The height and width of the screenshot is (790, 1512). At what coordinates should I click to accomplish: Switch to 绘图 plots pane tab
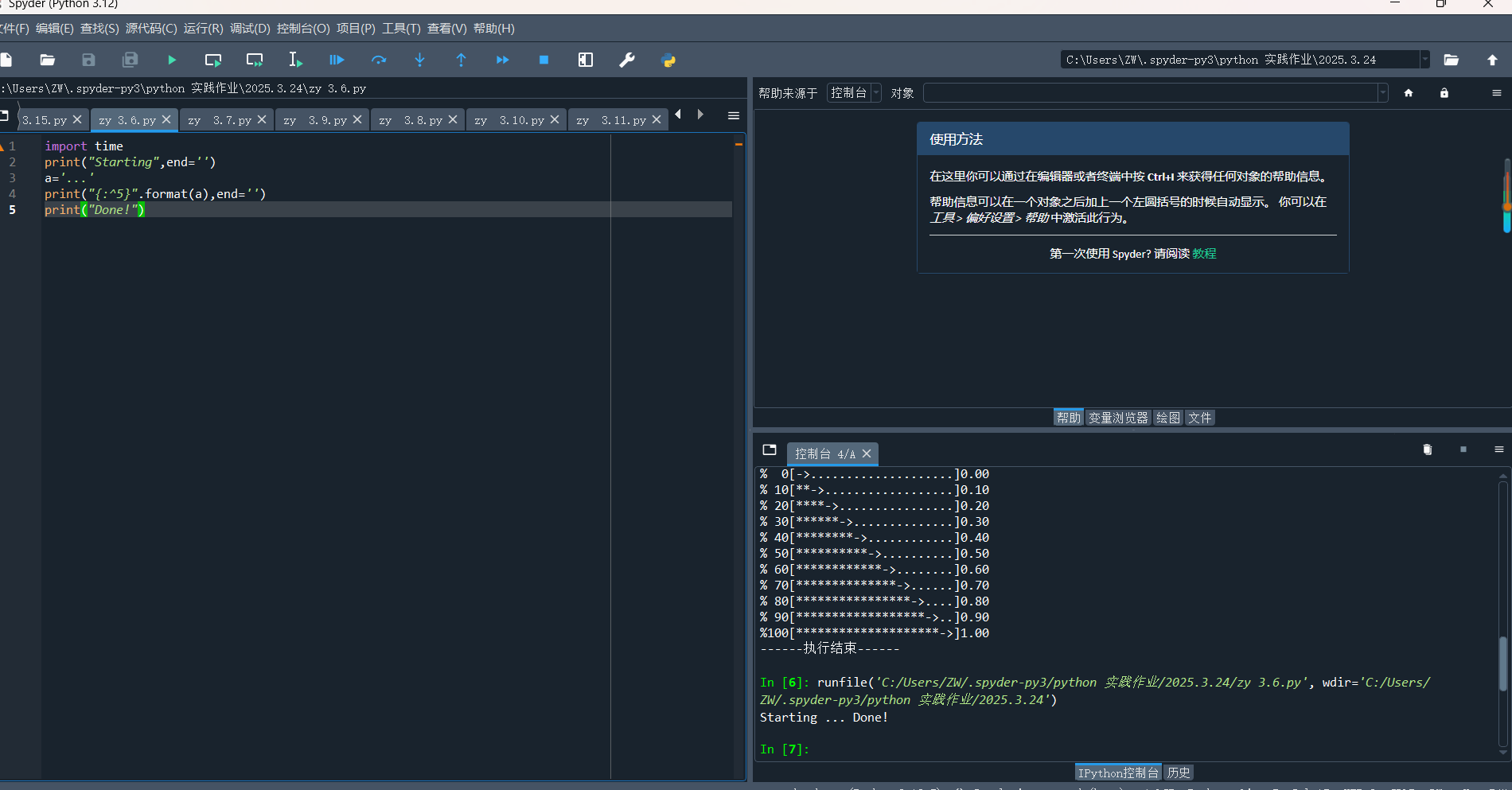(1167, 418)
